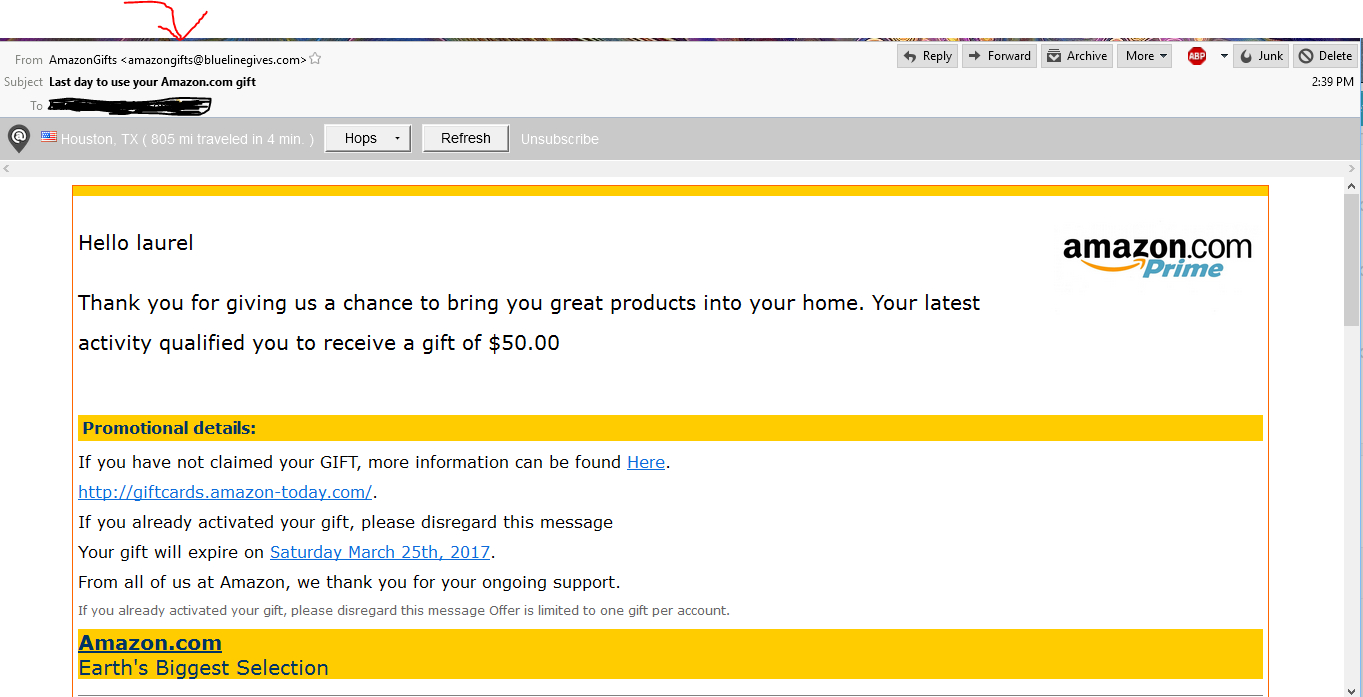Click the amazon.com Prime logo image
The image size is (1363, 697).
1157,256
